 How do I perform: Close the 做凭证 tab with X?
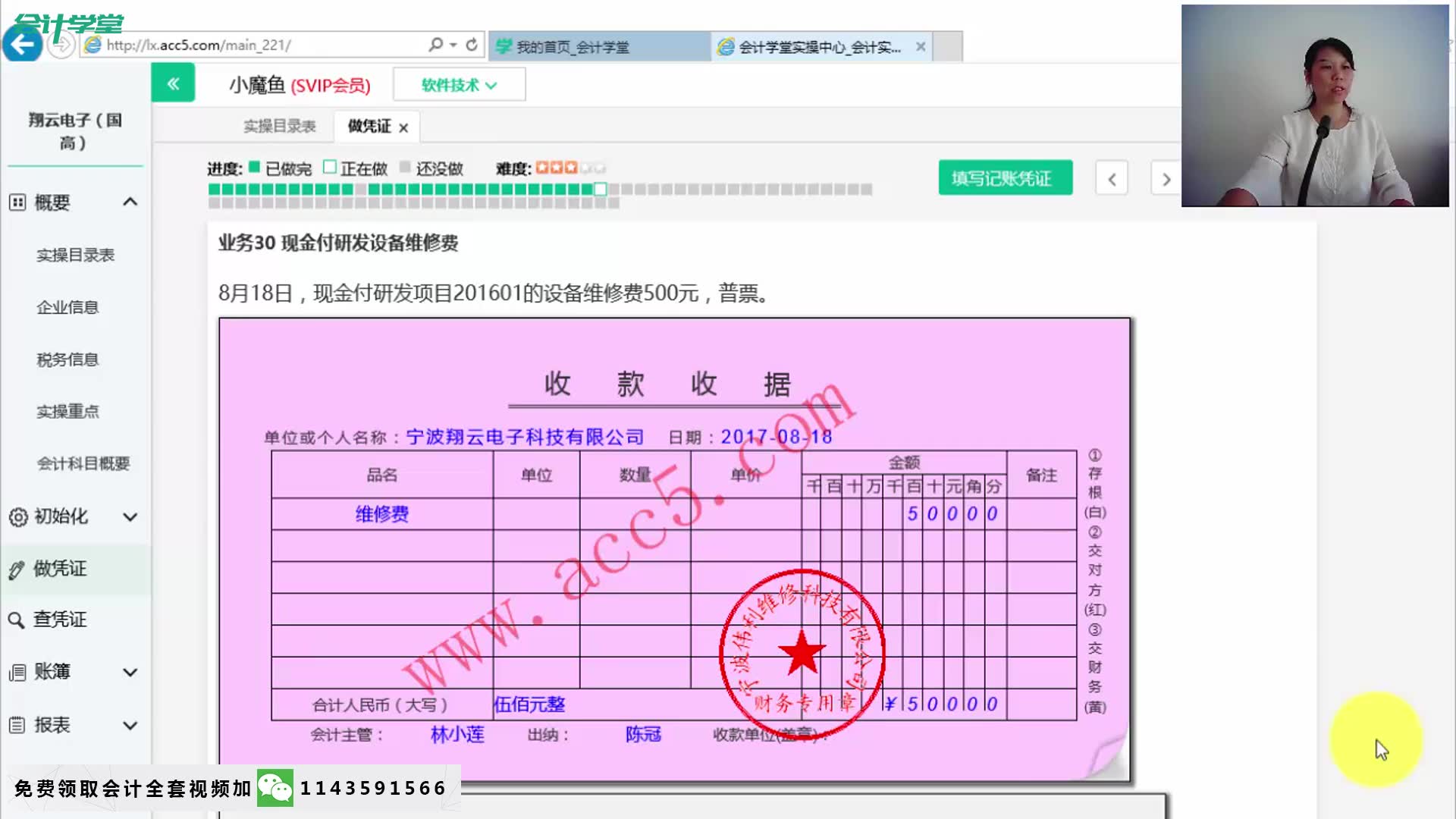[403, 128]
